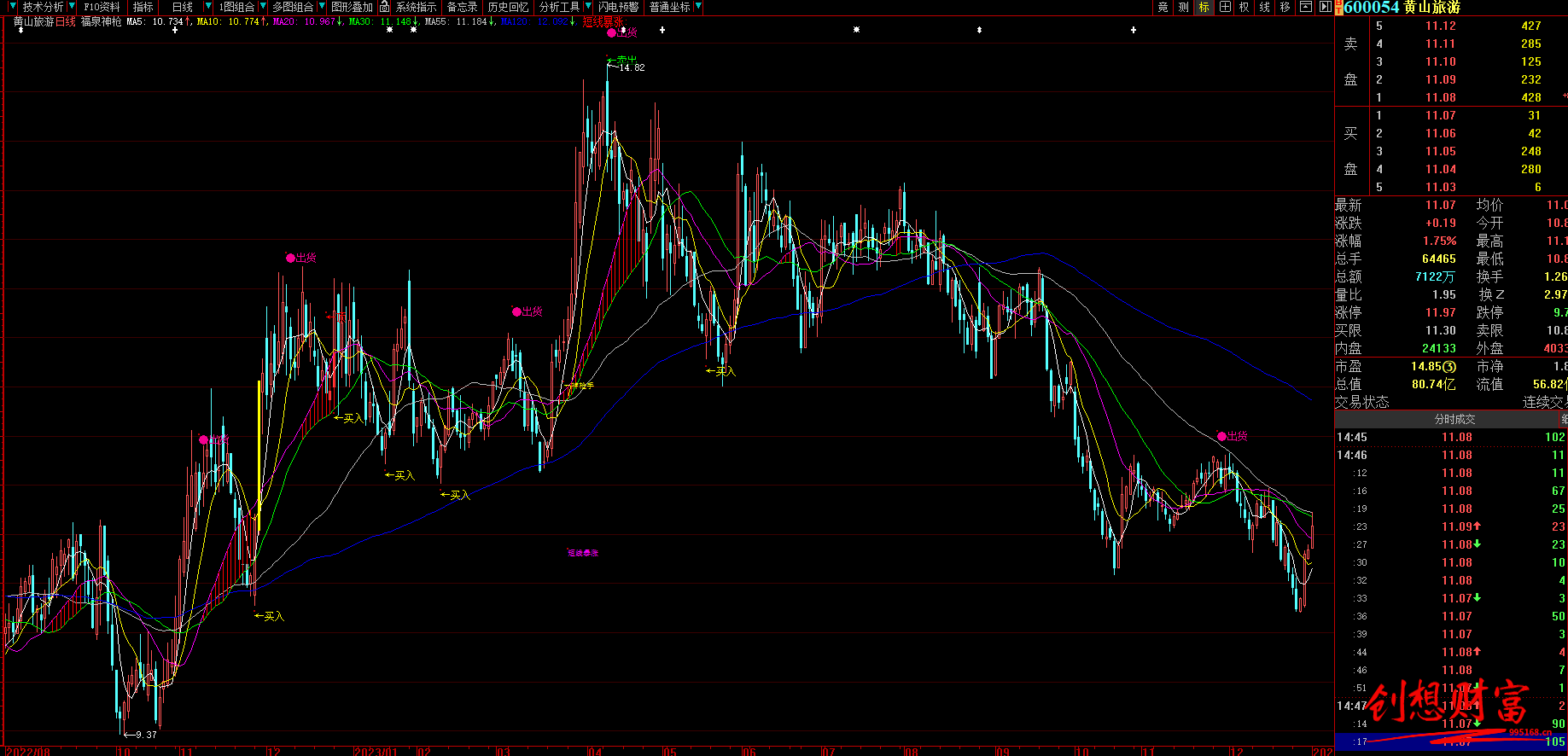1568x756 pixels.
Task: Click the 福泉神枪 indicator name label
Action: 102,21
